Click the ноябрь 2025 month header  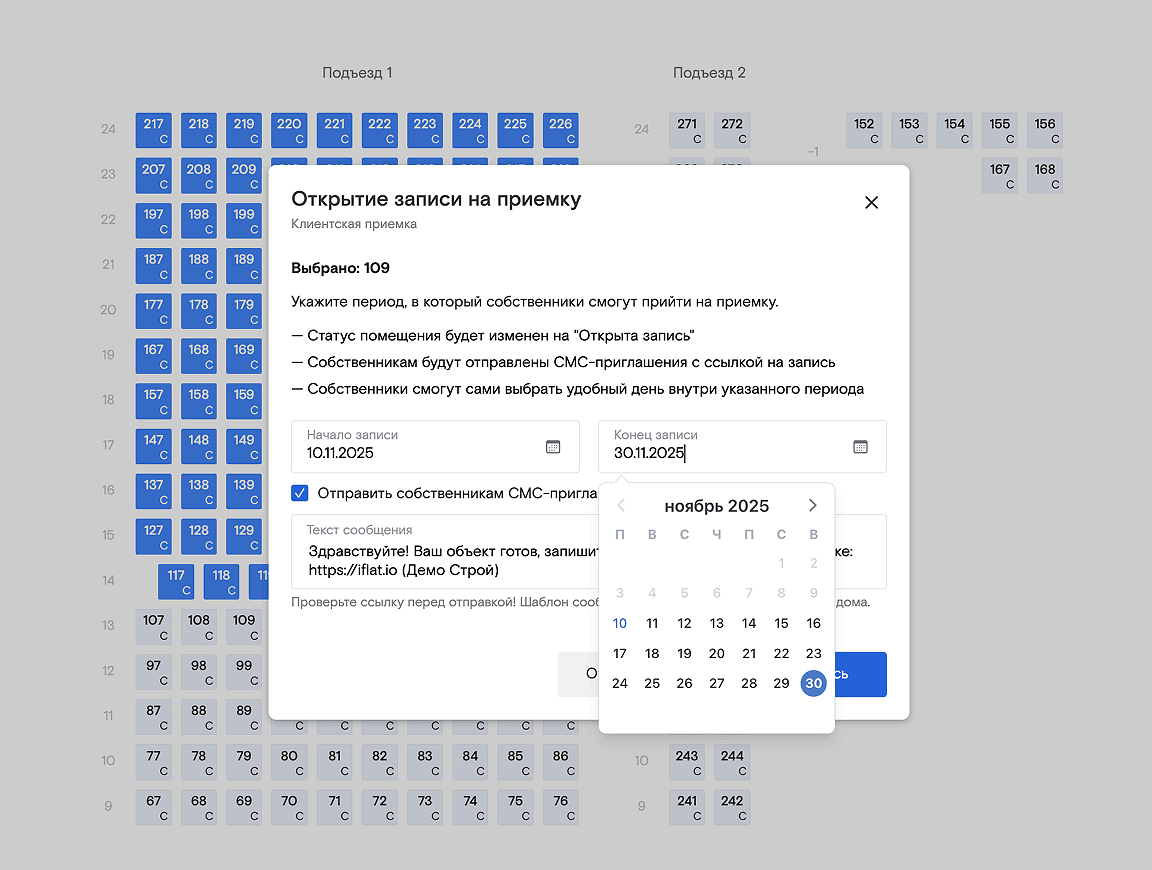tap(716, 506)
